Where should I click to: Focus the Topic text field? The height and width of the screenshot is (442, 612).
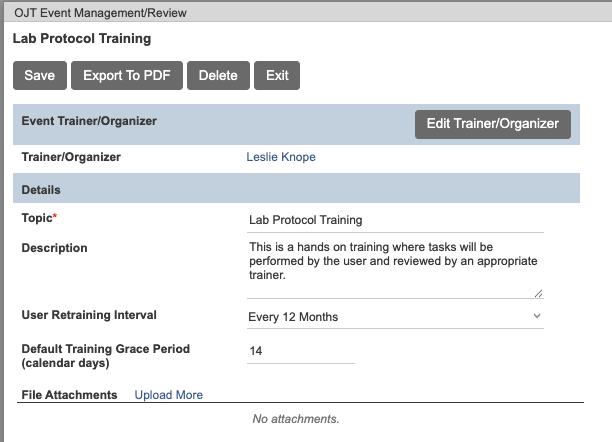(x=395, y=220)
